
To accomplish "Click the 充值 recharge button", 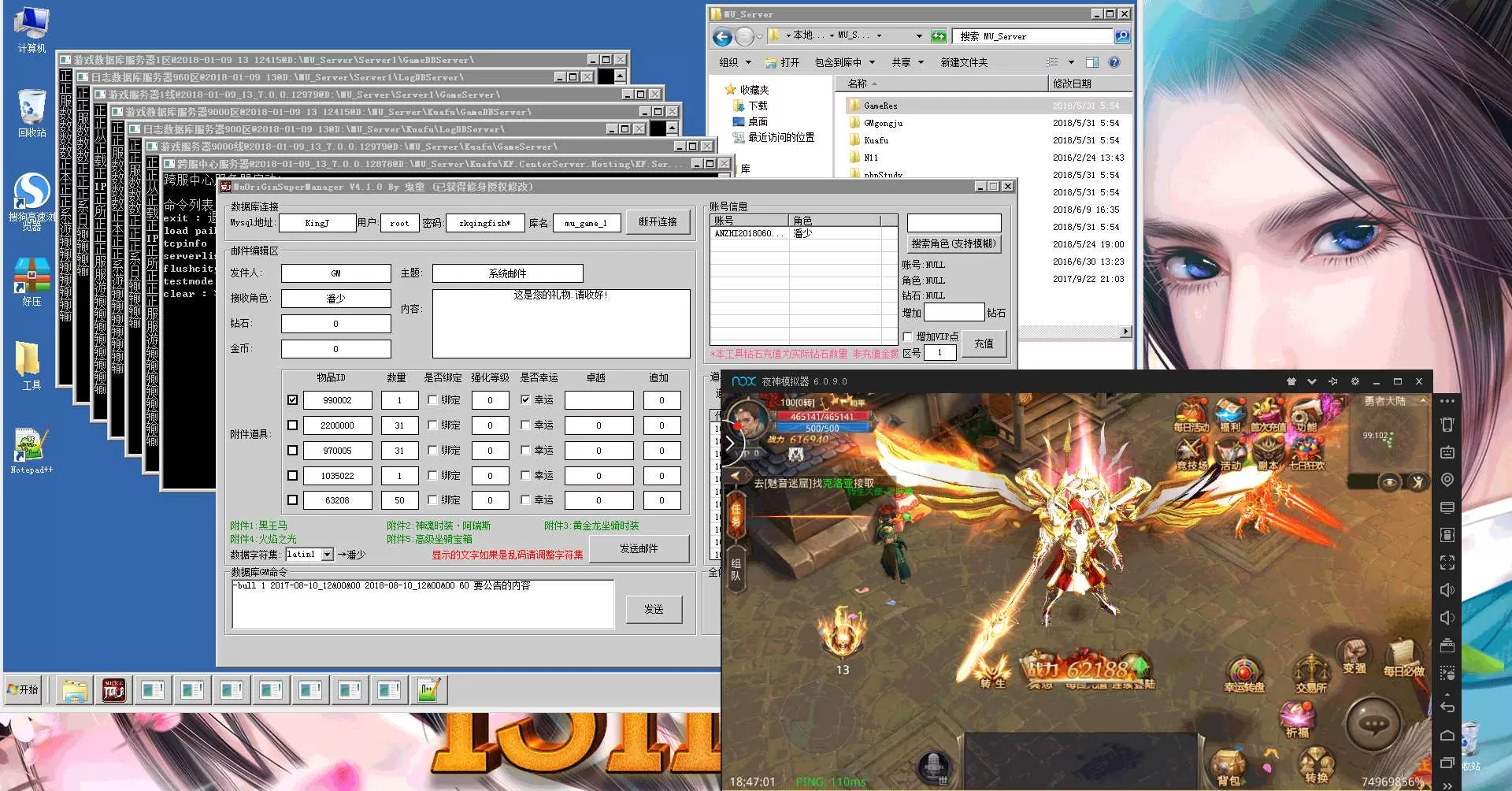I will (x=984, y=344).
